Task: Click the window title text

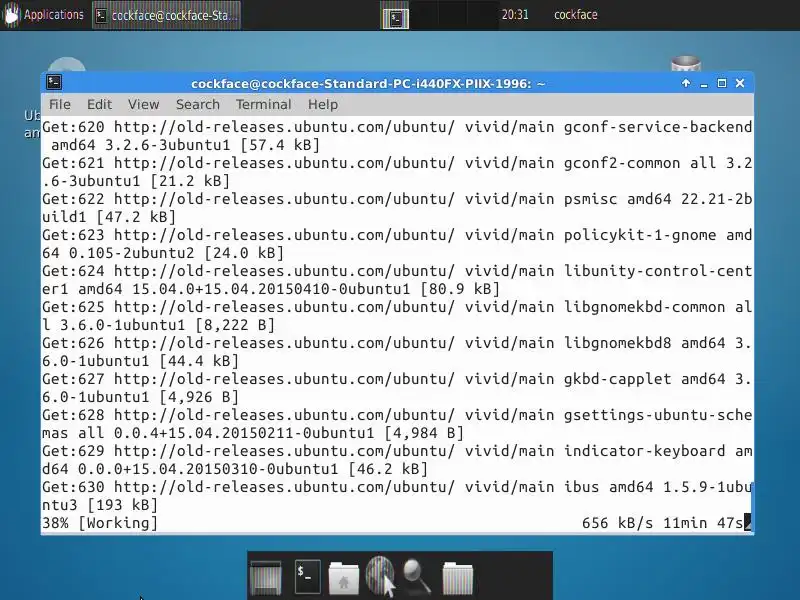Action: click(368, 84)
